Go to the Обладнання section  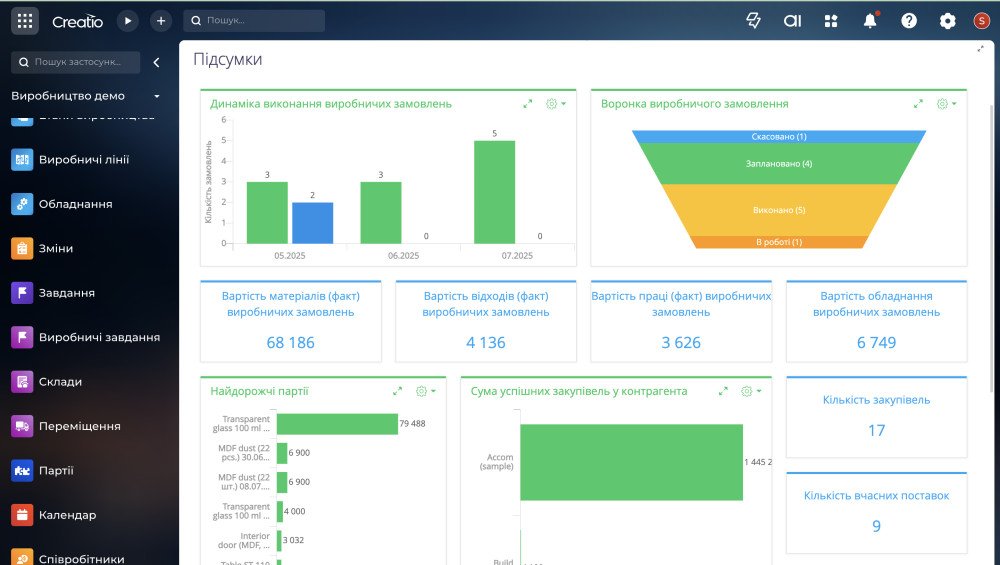75,204
